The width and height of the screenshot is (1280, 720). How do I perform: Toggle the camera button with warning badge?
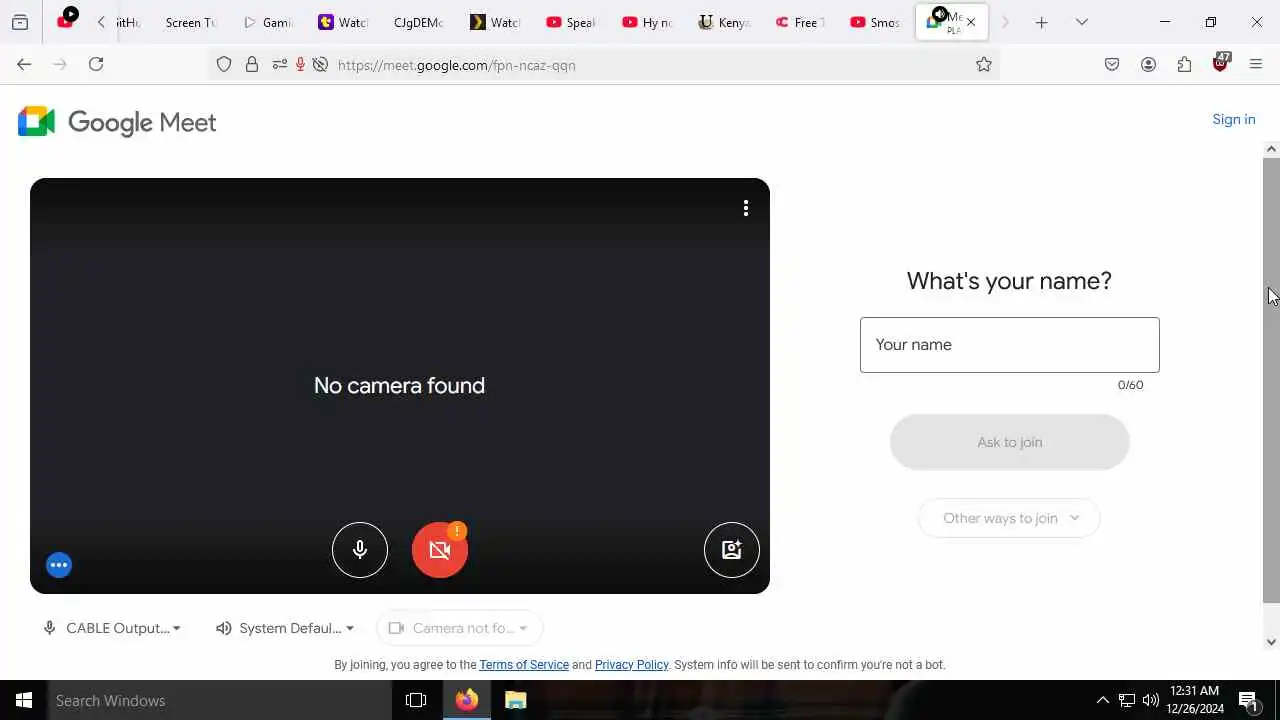point(440,550)
